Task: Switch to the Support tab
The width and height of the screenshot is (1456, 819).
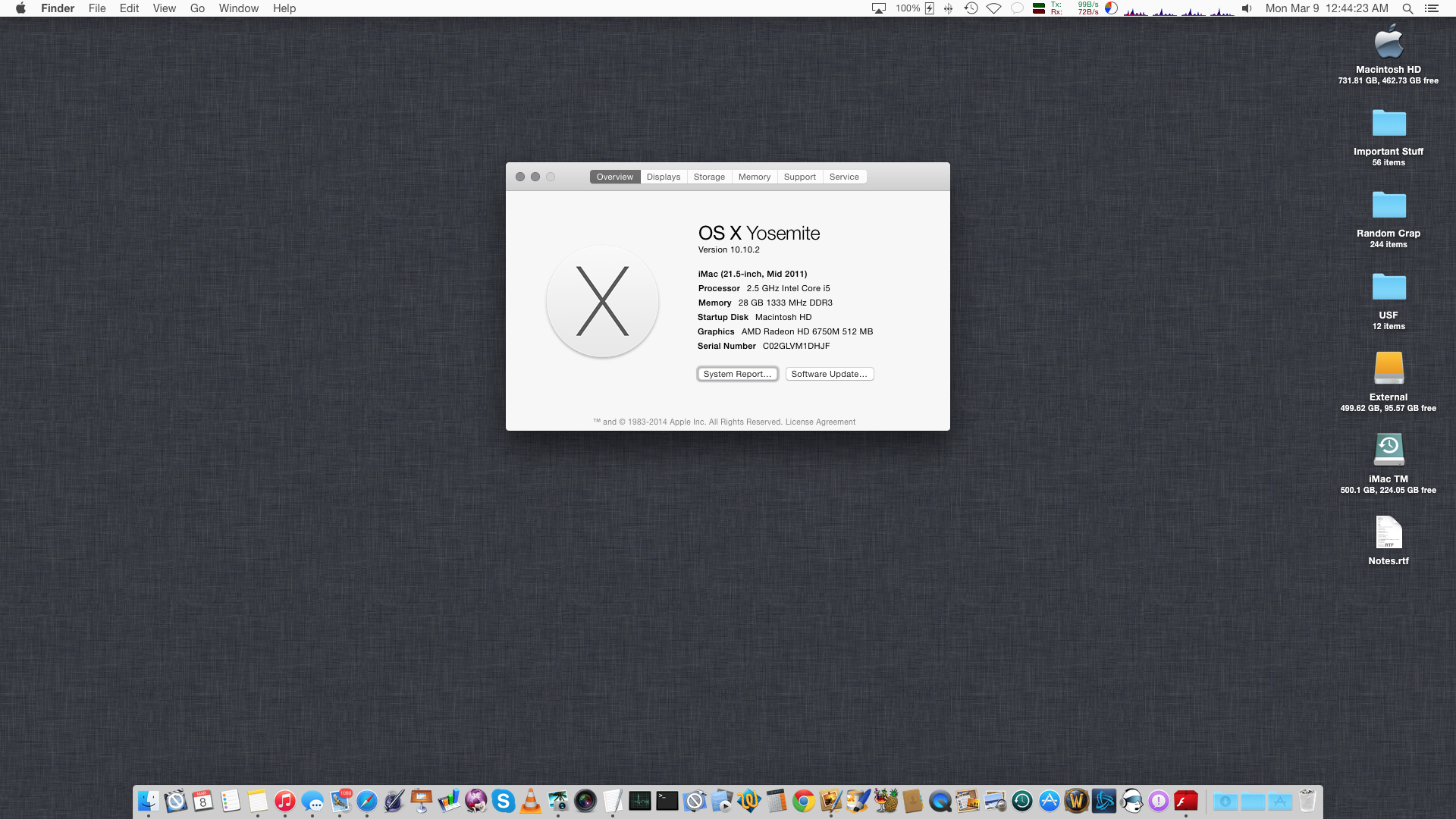Action: tap(800, 177)
